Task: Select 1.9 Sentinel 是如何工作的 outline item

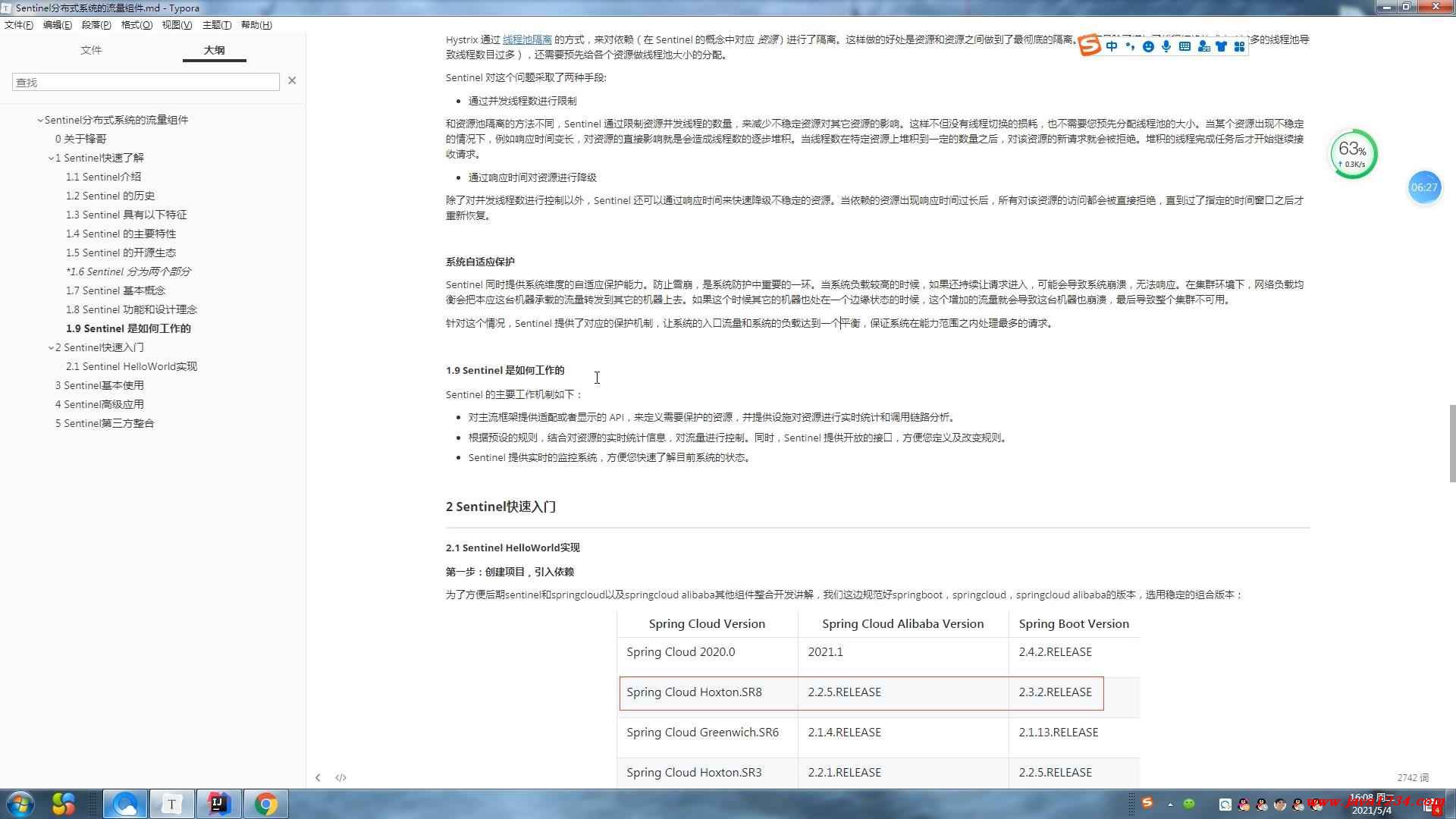Action: (x=128, y=328)
